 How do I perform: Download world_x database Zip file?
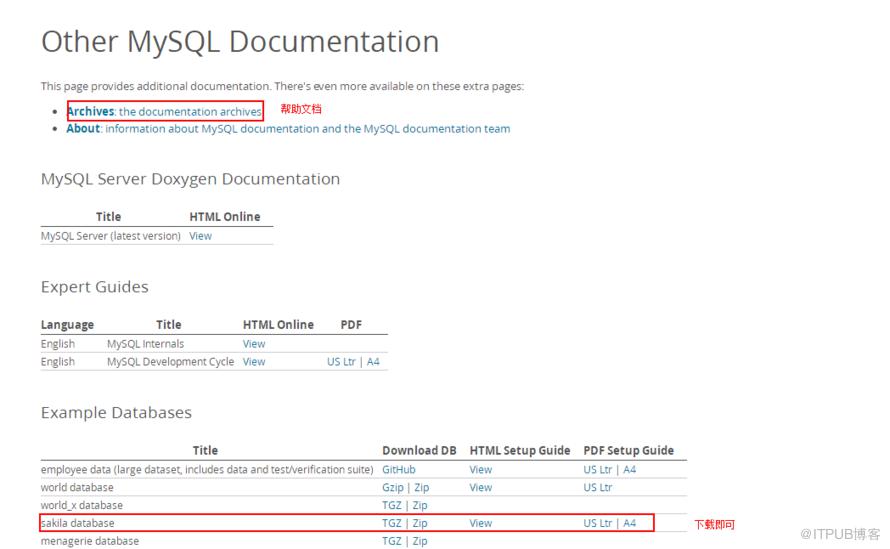tap(419, 506)
